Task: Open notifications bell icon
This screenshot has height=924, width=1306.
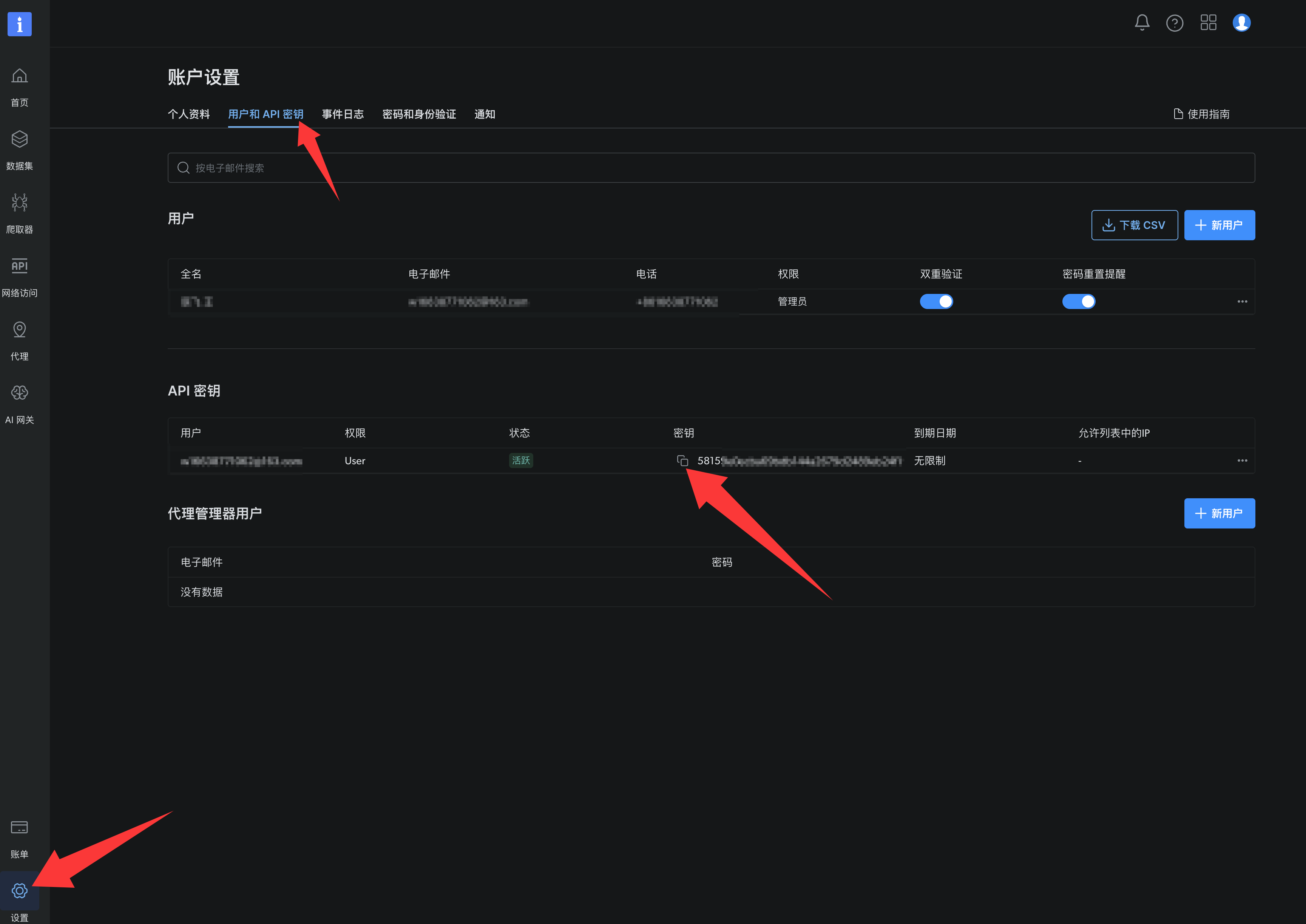Action: pyautogui.click(x=1142, y=23)
